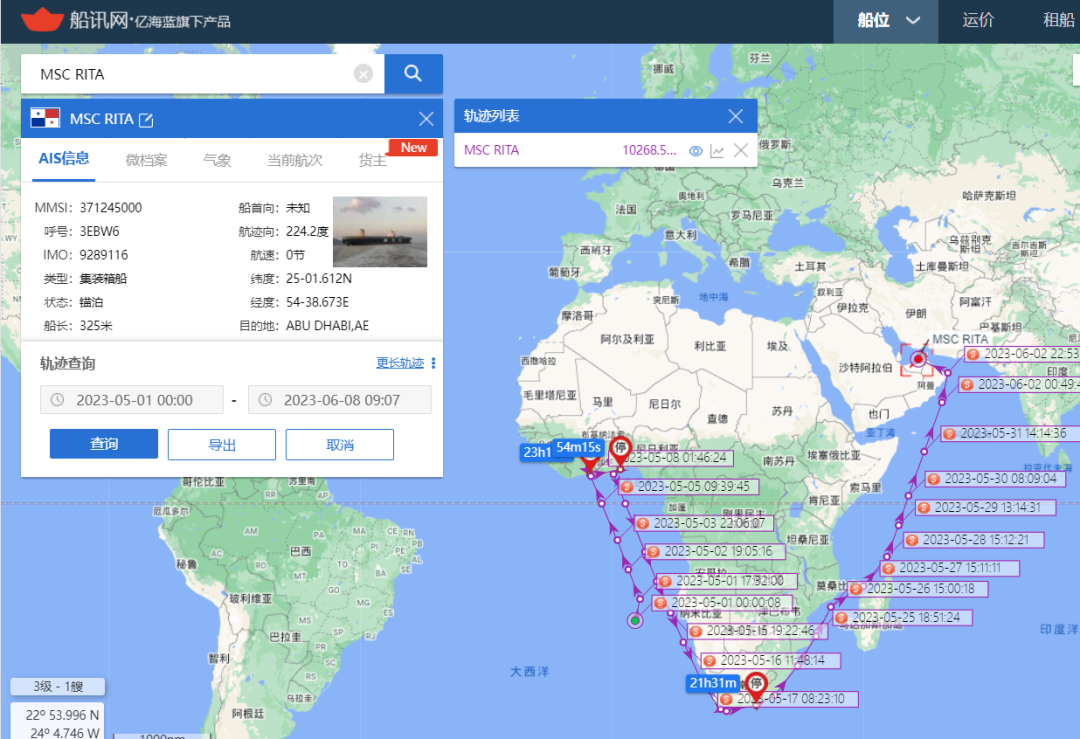Remove MSC RITA from track list
This screenshot has width=1080, height=739.
[x=740, y=150]
